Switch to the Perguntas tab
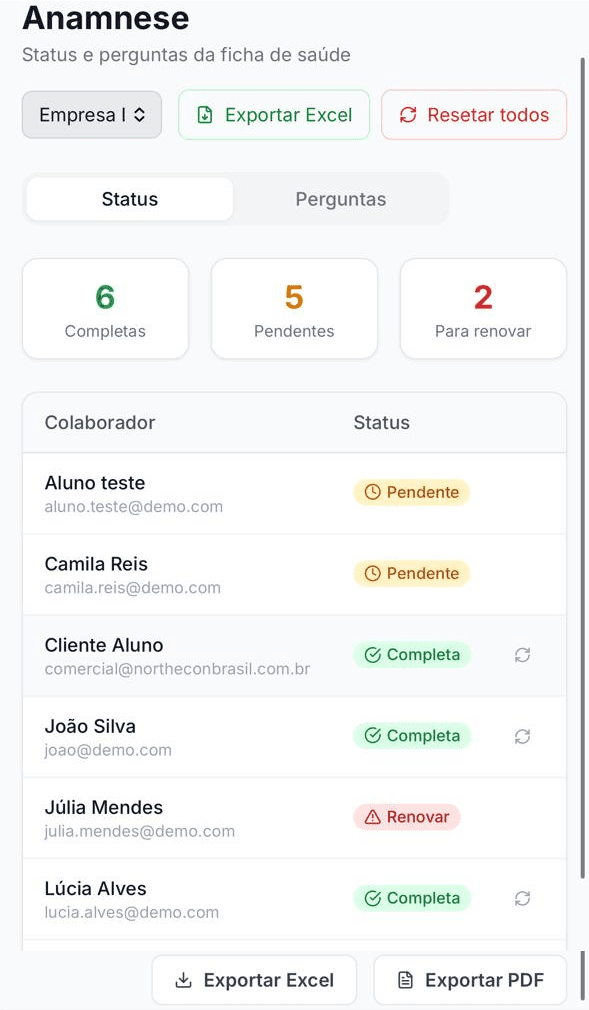Screen dimensions: 589x1010 point(341,199)
